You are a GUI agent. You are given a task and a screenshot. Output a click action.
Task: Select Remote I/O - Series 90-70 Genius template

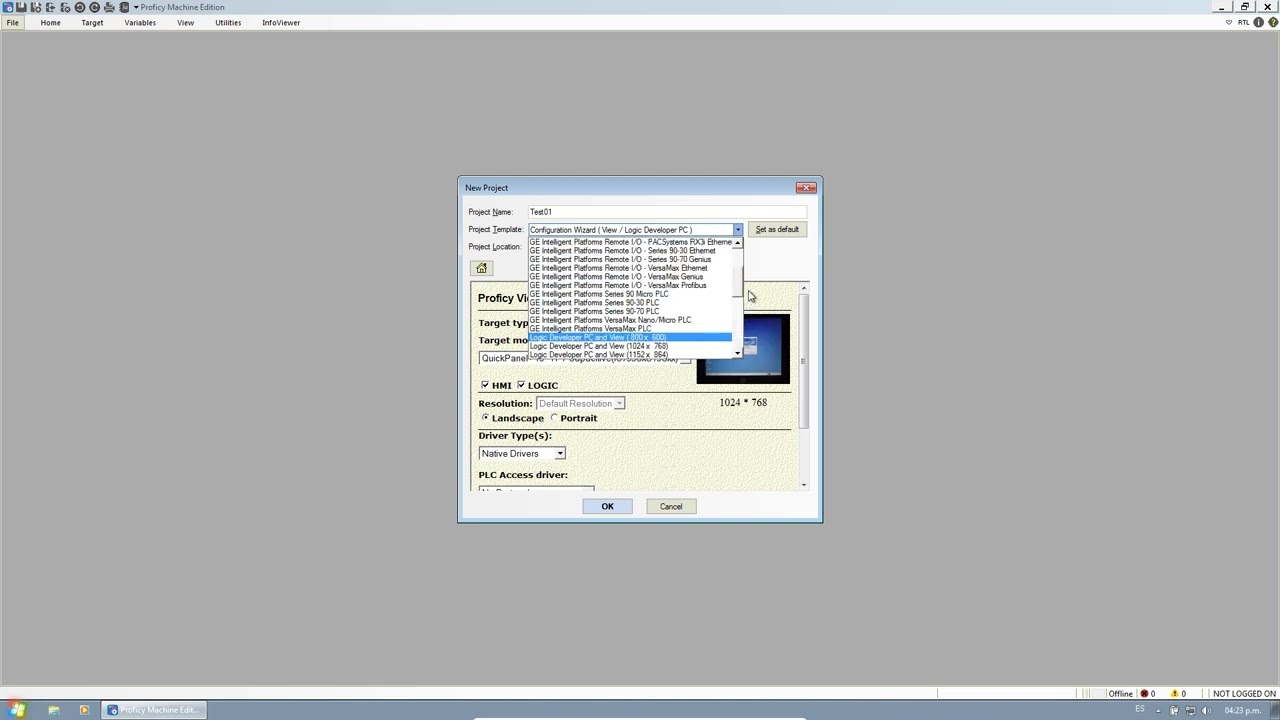(631, 259)
